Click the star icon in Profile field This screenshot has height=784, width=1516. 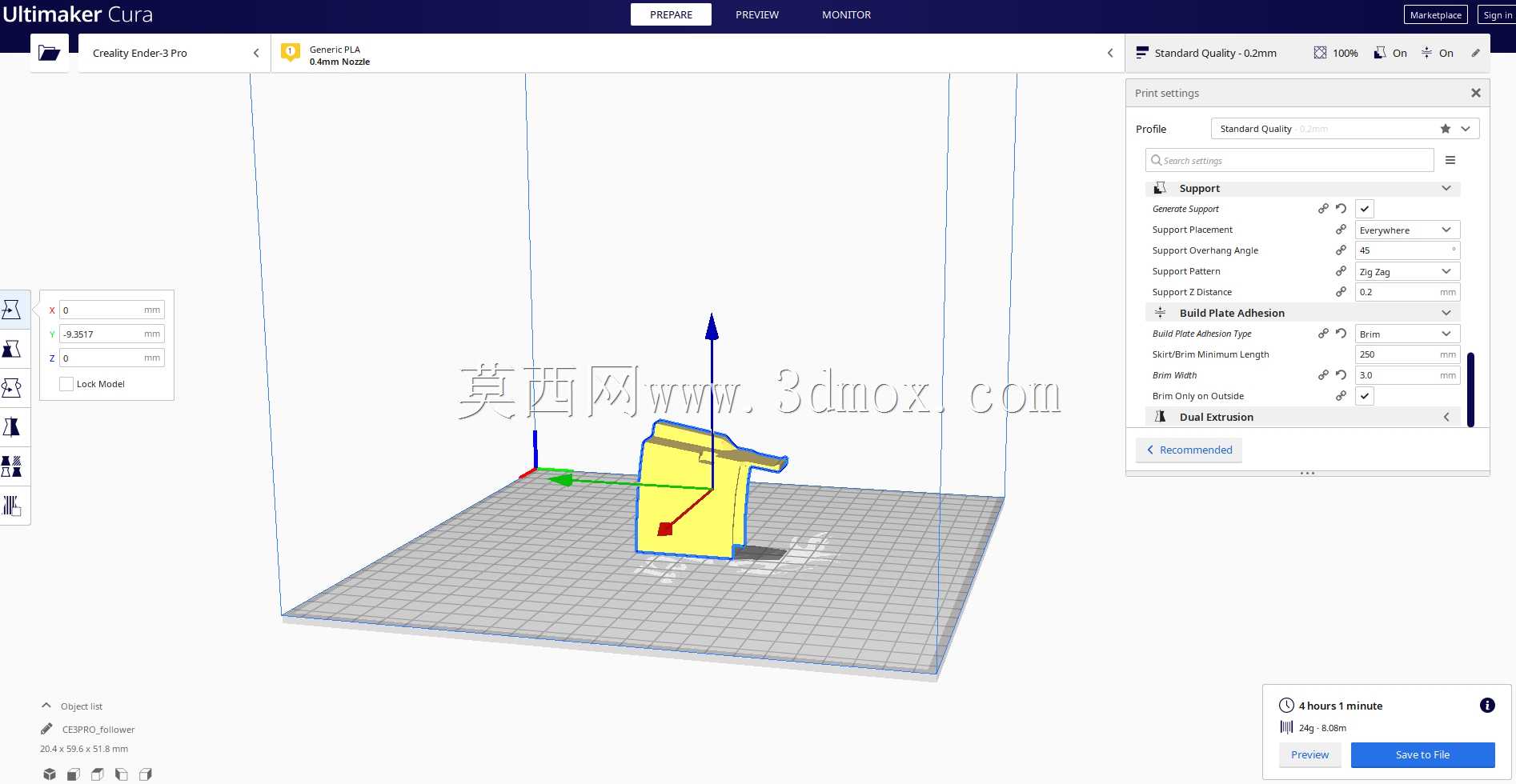tap(1445, 129)
